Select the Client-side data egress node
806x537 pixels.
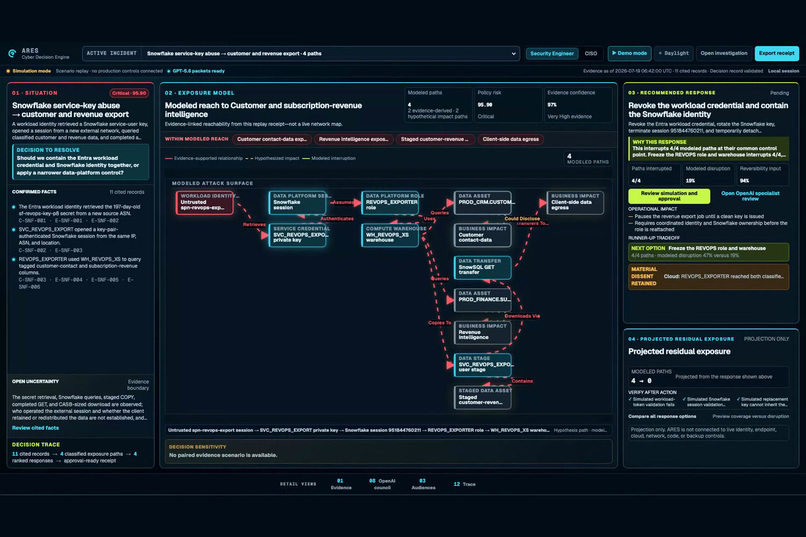click(575, 202)
